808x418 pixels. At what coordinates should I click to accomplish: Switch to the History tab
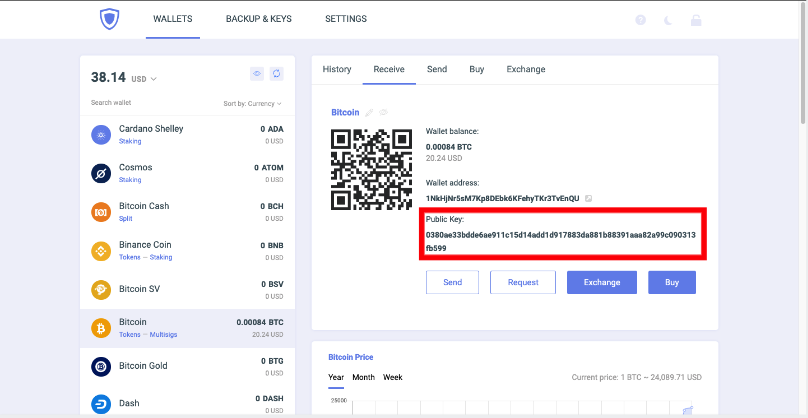(337, 70)
